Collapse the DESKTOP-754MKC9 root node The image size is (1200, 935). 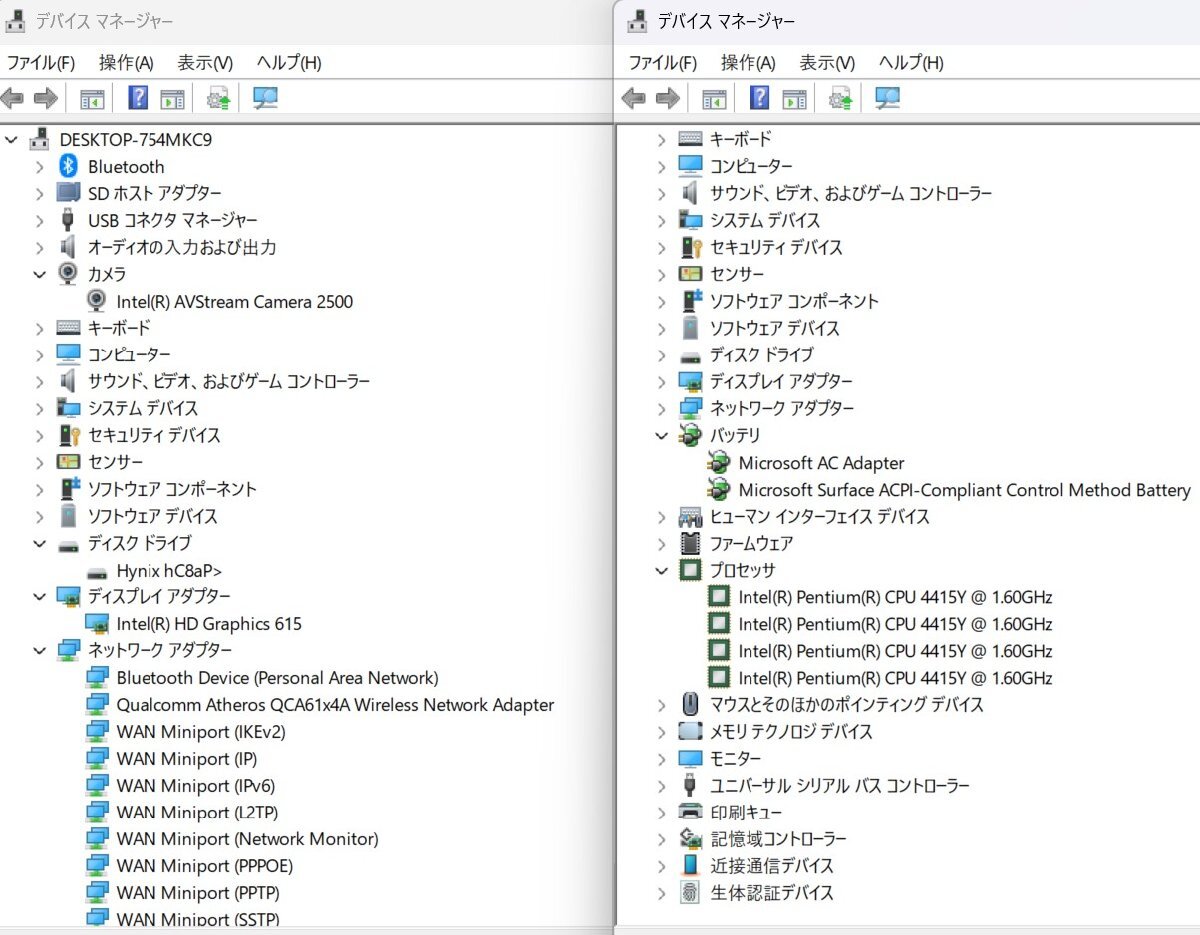click(x=11, y=139)
